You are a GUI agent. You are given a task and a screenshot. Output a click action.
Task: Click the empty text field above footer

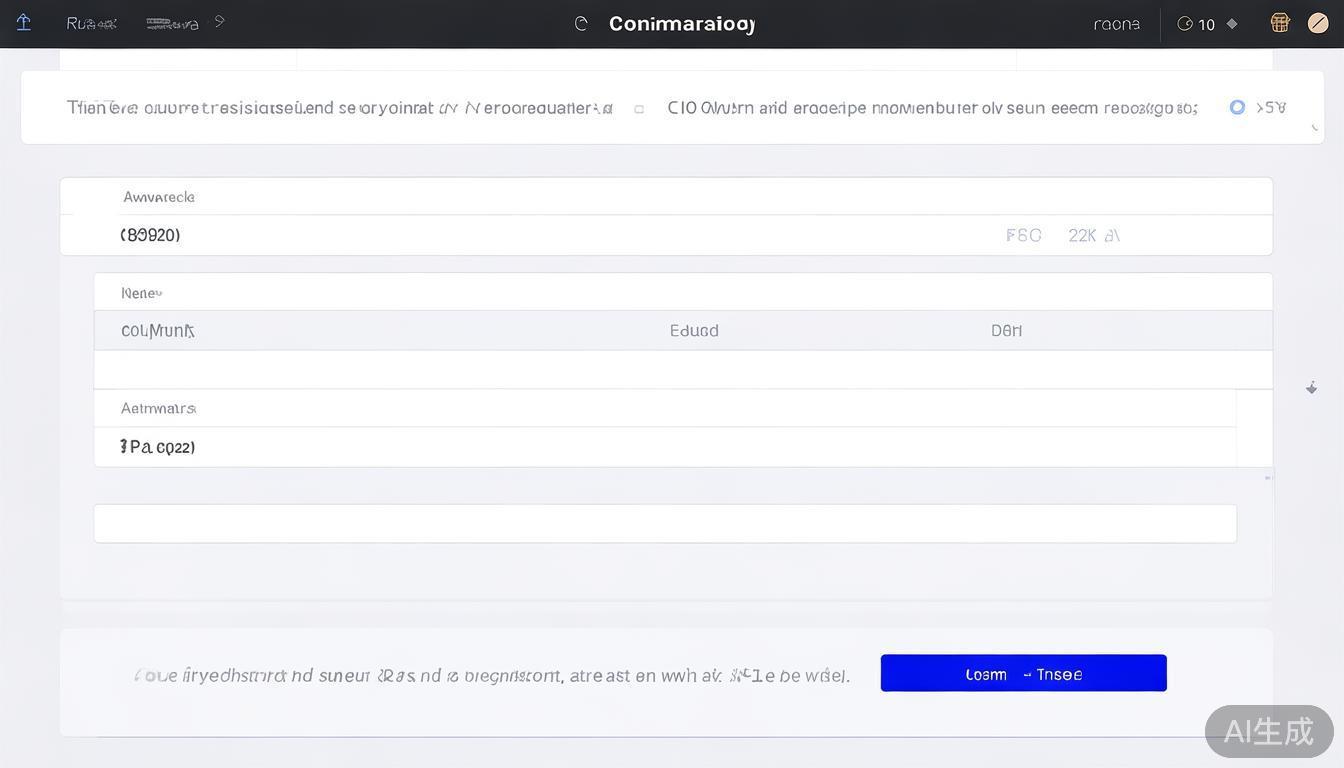pyautogui.click(x=665, y=524)
